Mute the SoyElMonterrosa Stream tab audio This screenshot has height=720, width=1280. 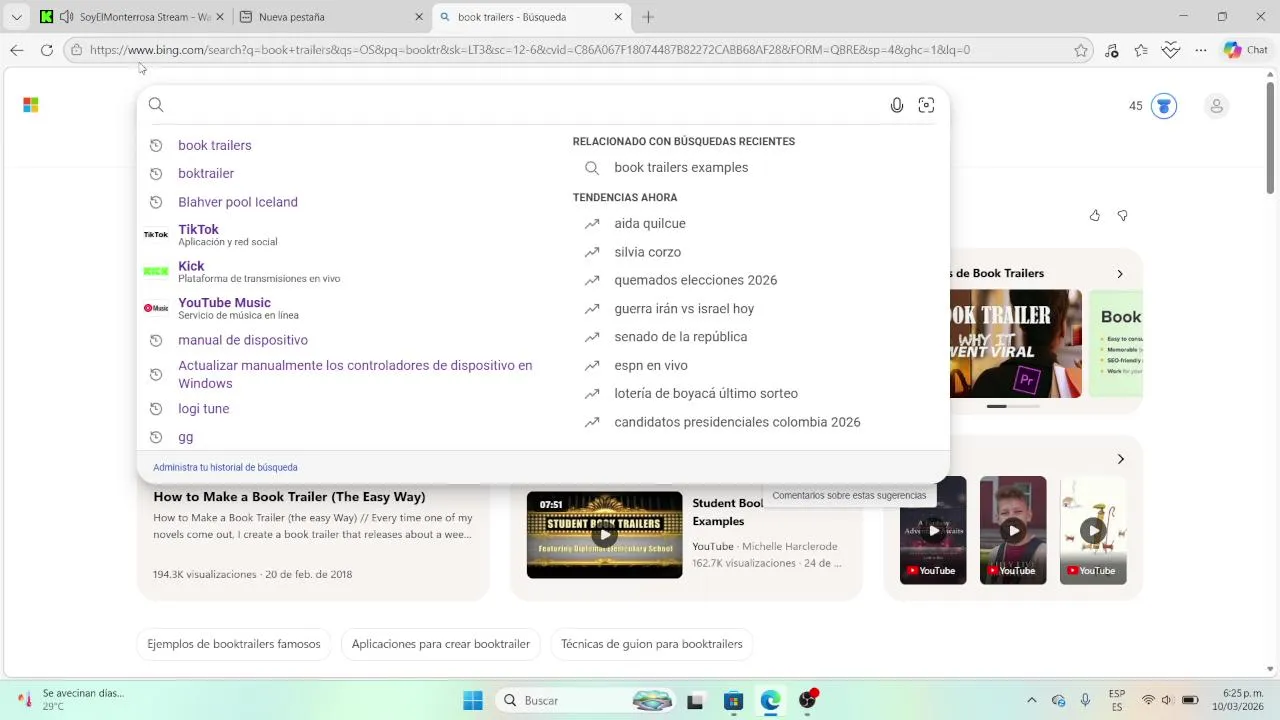(x=66, y=17)
